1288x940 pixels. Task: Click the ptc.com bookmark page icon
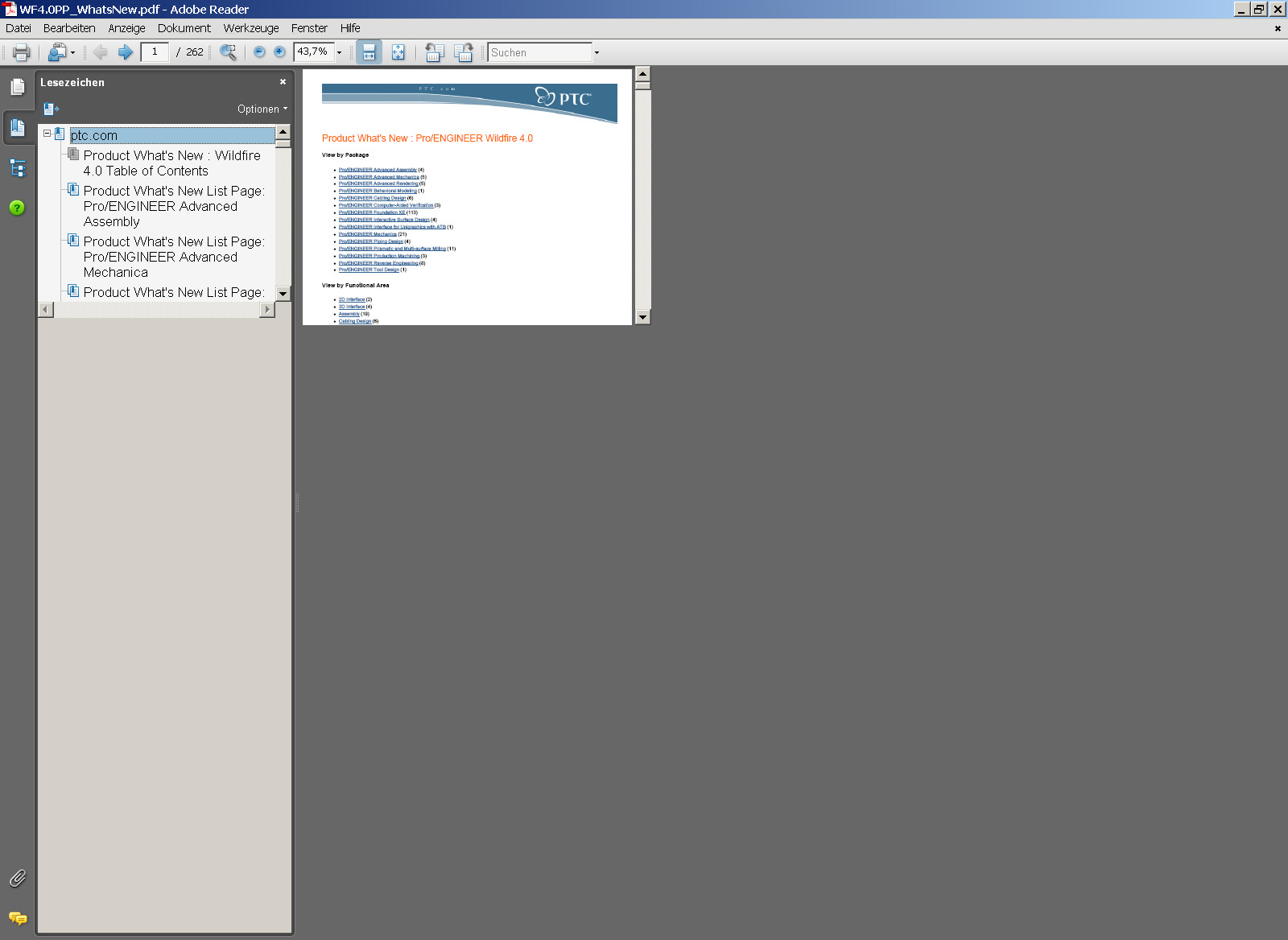click(x=60, y=134)
